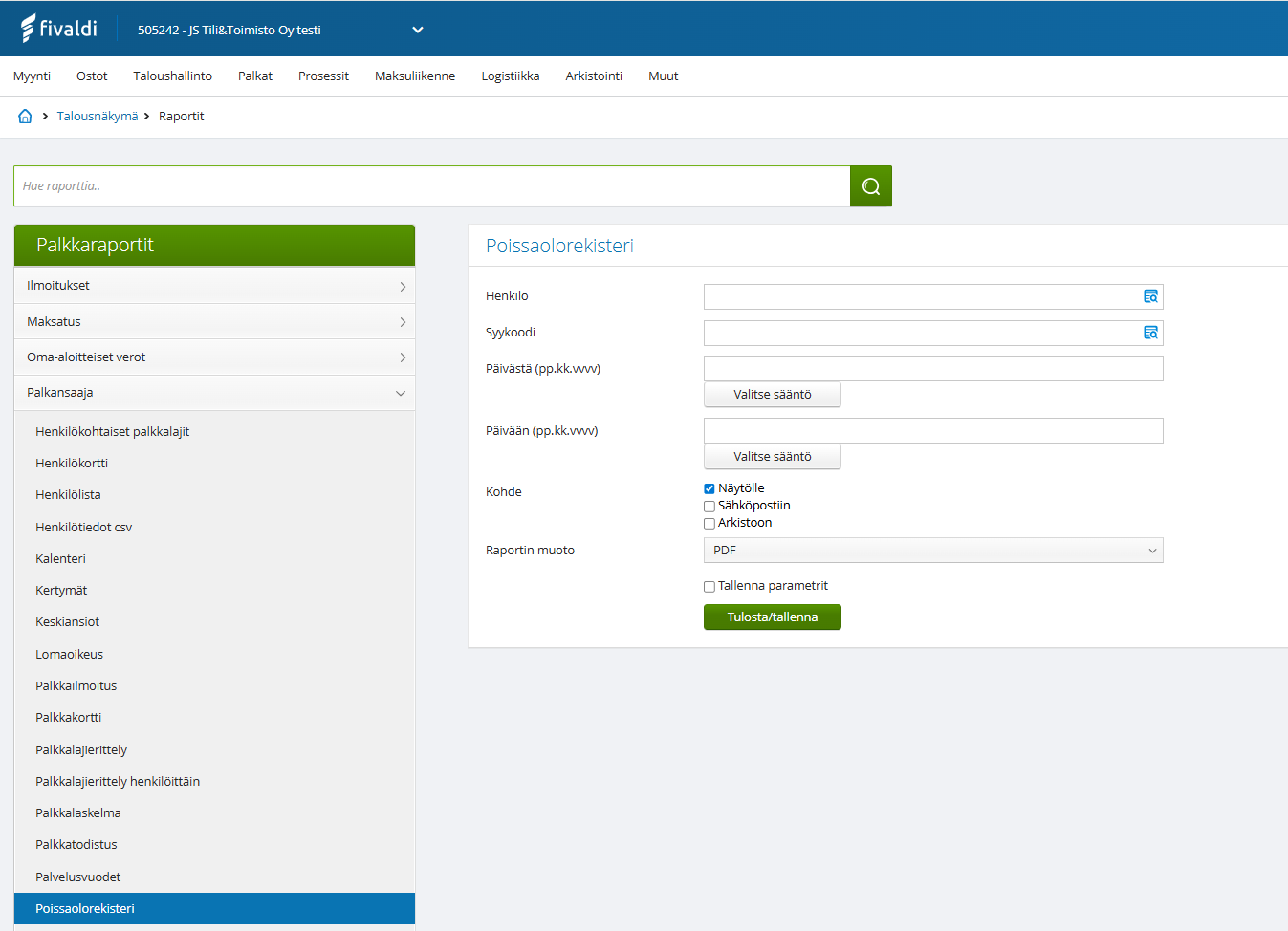Image resolution: width=1288 pixels, height=931 pixels.
Task: Collapse the Palkansaaja section
Action: [x=214, y=393]
